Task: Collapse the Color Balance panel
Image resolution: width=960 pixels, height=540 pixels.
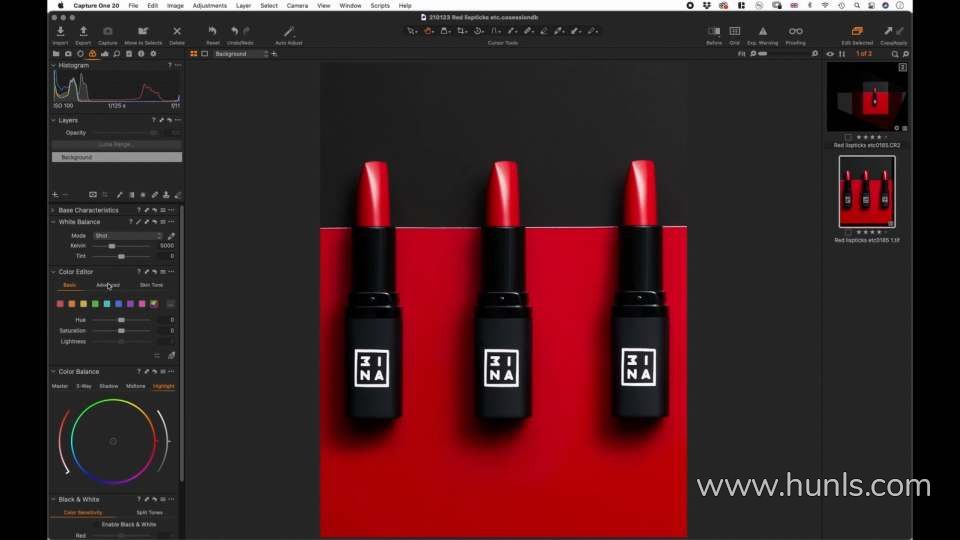Action: click(x=53, y=372)
